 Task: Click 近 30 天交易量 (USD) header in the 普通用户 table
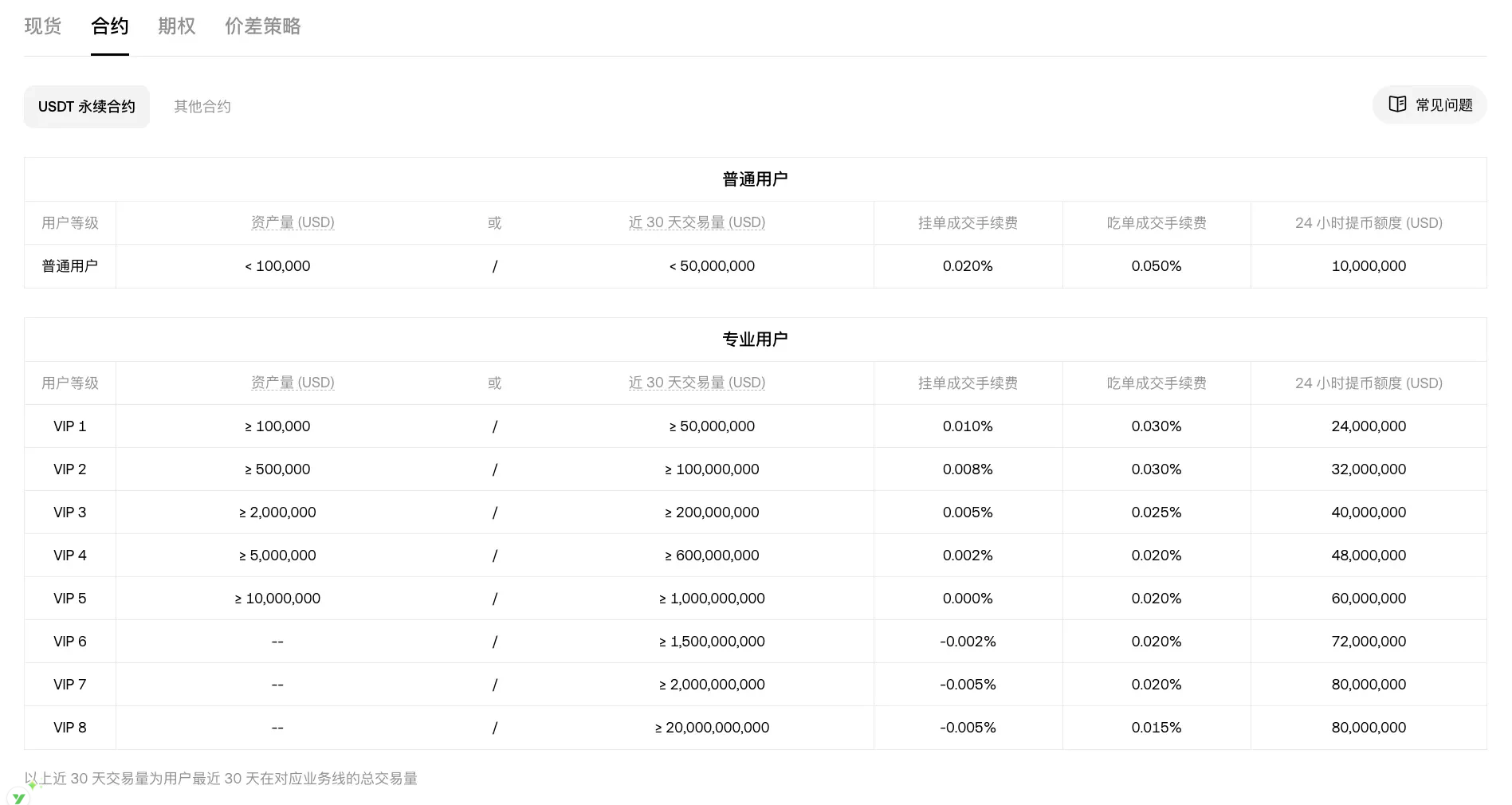[x=697, y=223]
